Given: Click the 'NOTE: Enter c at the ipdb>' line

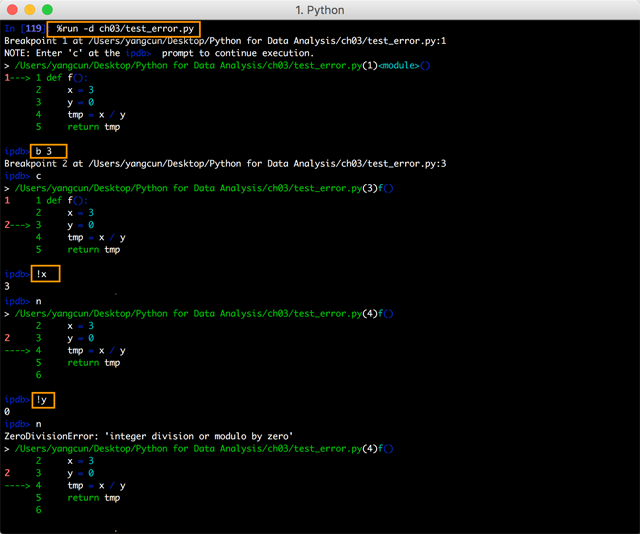Looking at the screenshot, I should pyautogui.click(x=157, y=53).
